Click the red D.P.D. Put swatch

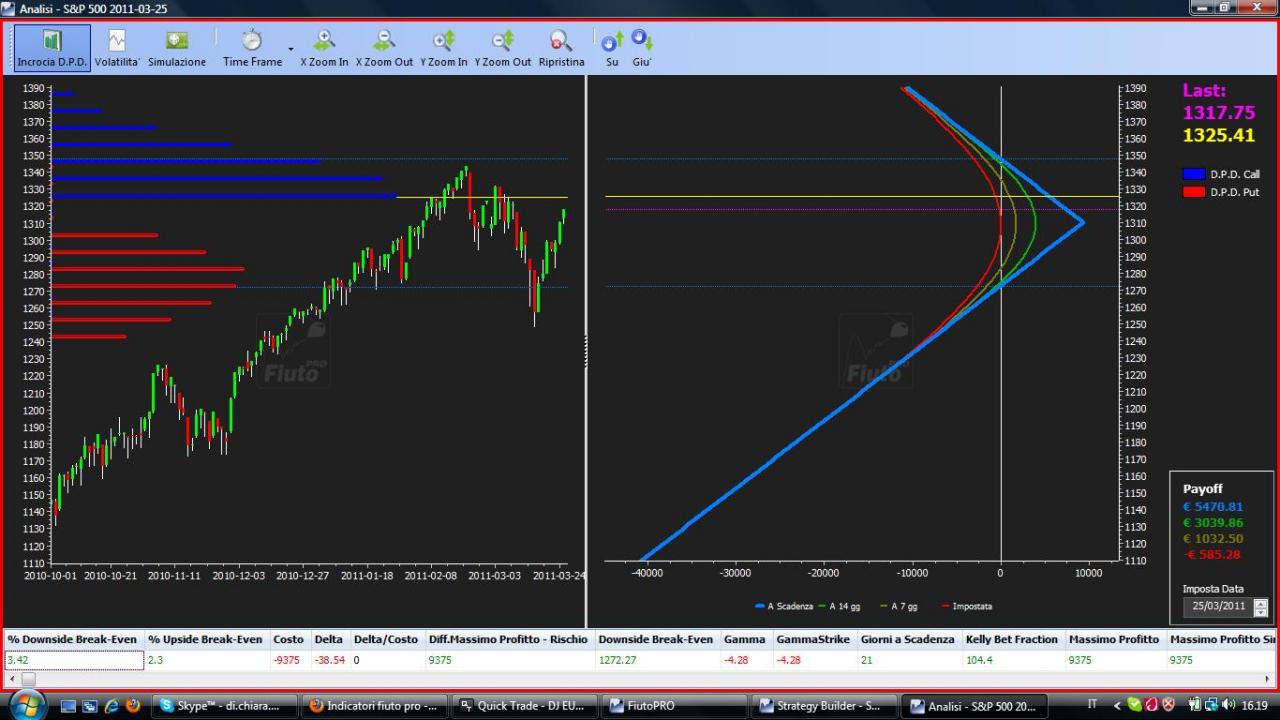pyautogui.click(x=1194, y=192)
